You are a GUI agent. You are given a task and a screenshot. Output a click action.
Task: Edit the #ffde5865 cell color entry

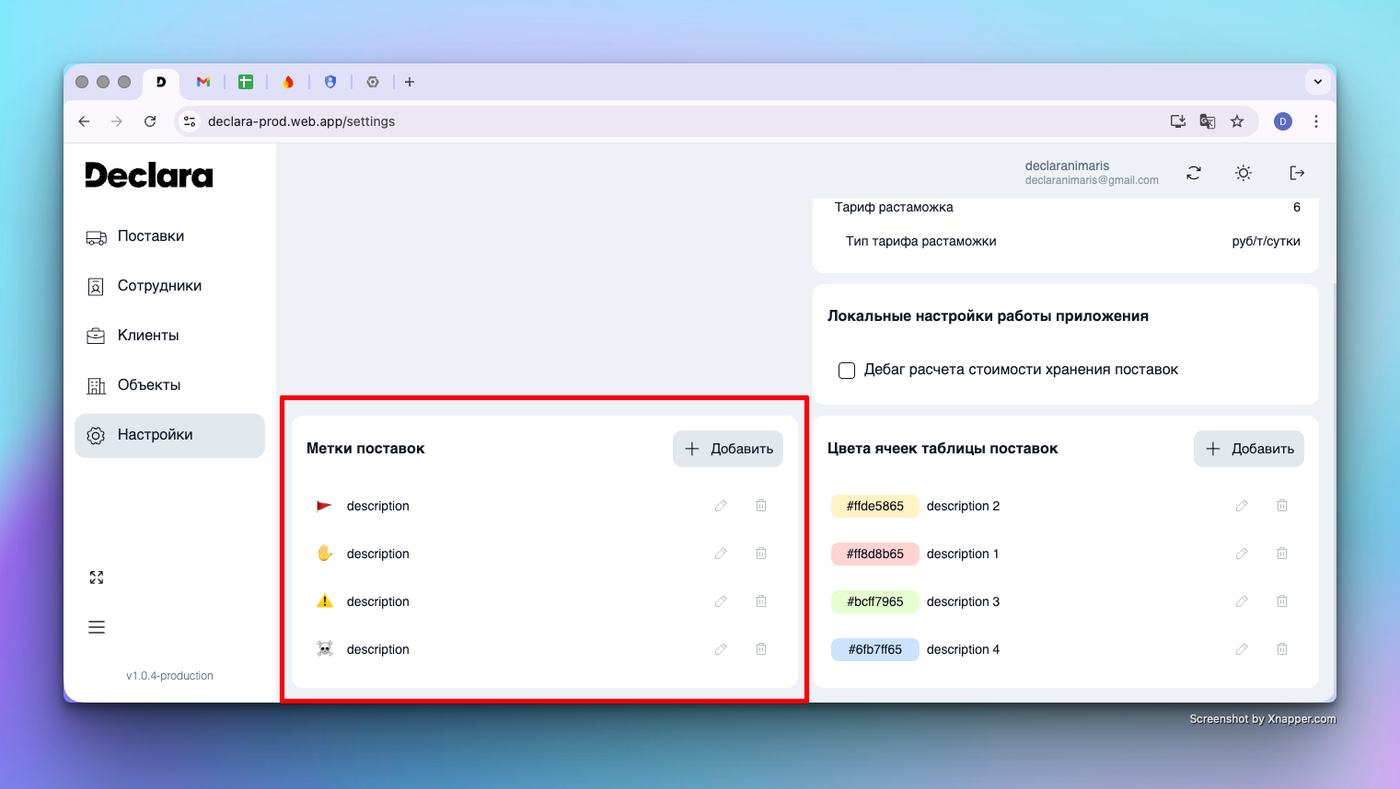[1242, 506]
